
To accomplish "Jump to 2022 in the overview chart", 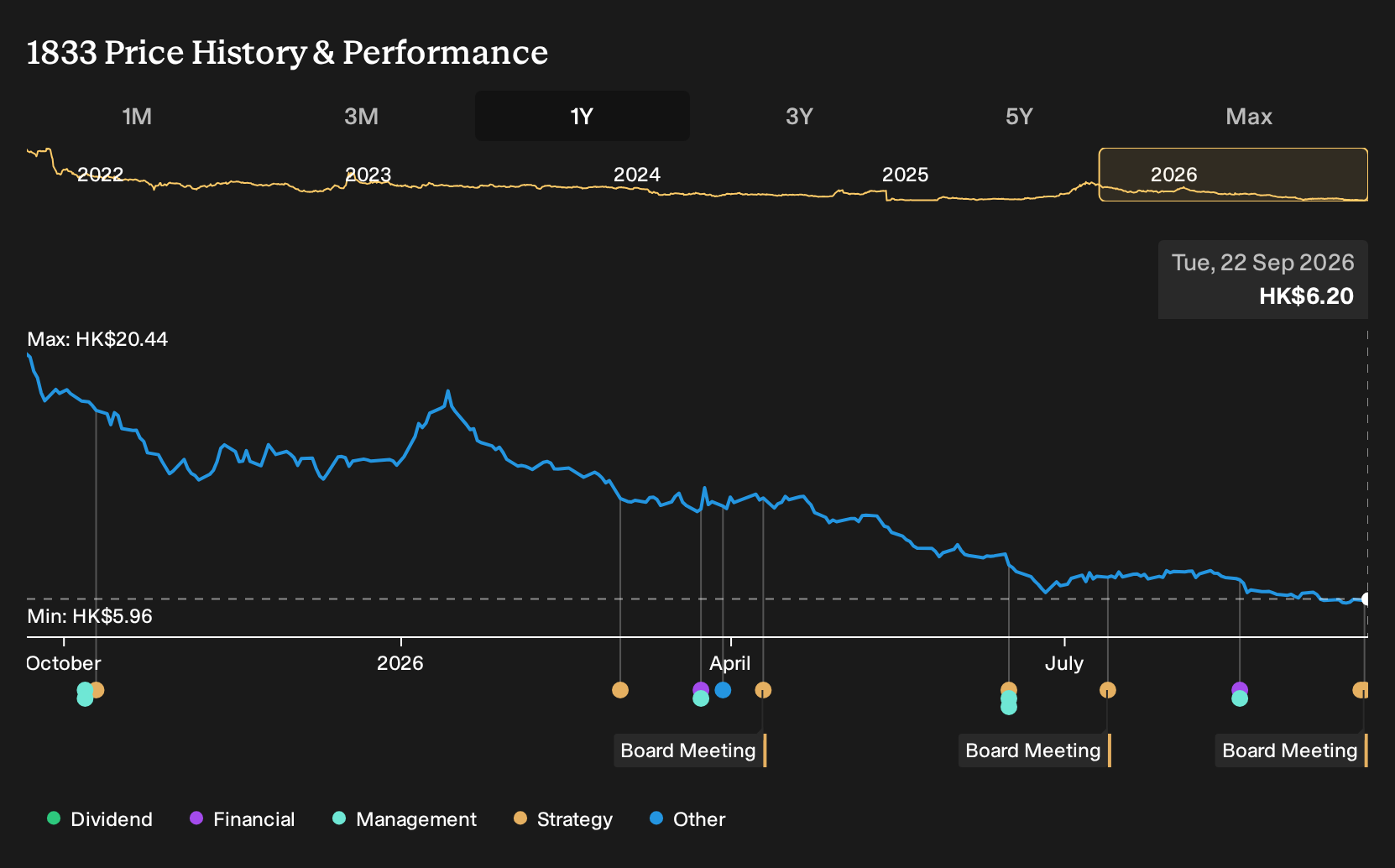I will click(x=100, y=175).
